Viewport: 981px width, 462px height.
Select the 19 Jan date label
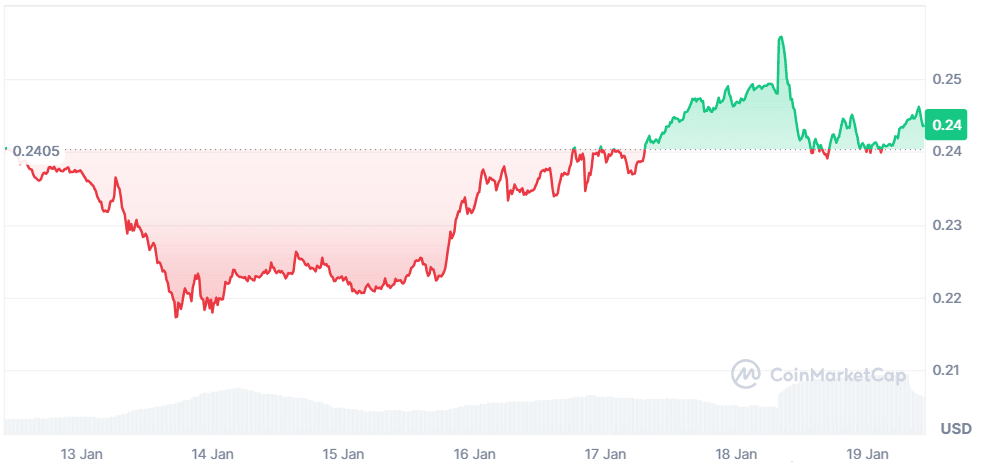[x=867, y=453]
